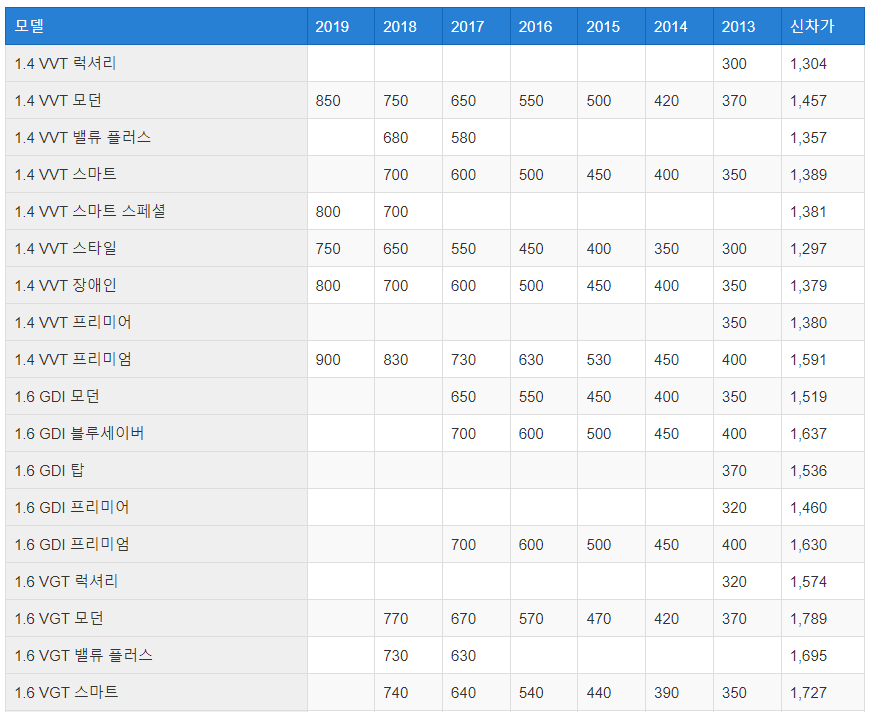Click 2019 value 800 in 스마트 스페셜 row

328,212
